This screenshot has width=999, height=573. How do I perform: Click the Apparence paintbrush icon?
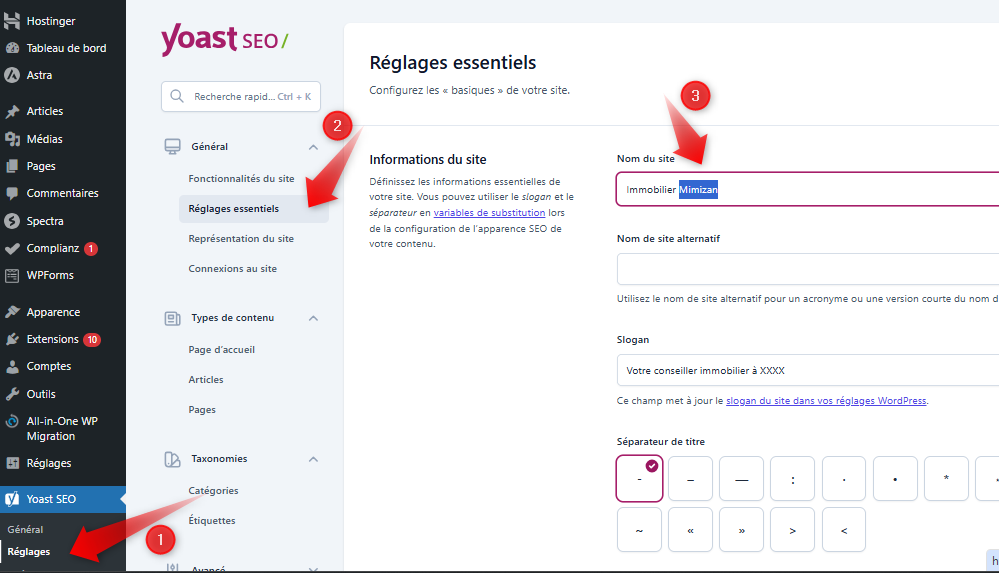[13, 312]
